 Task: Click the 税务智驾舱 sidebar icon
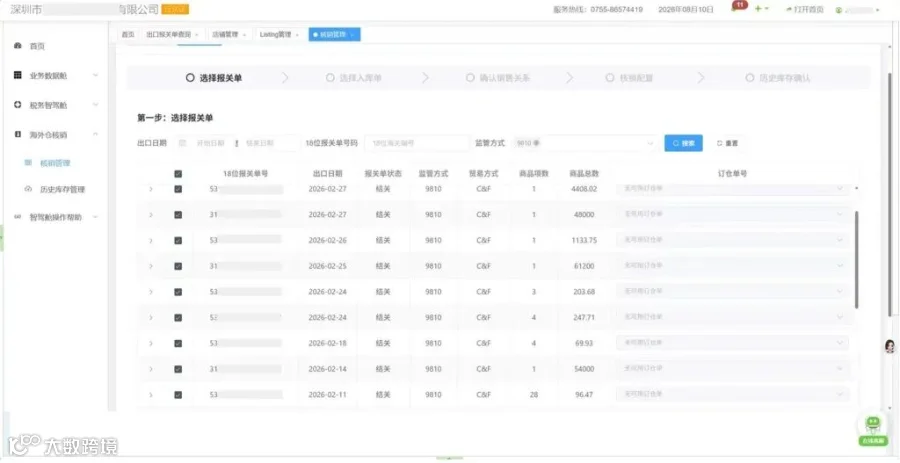17,105
